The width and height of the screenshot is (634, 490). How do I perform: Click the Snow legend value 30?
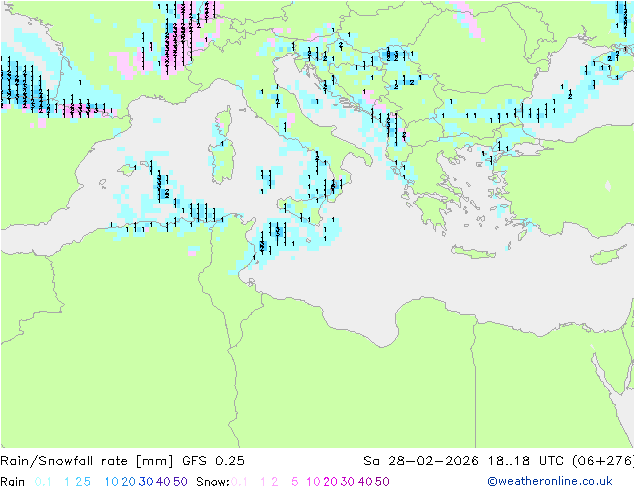click(348, 482)
